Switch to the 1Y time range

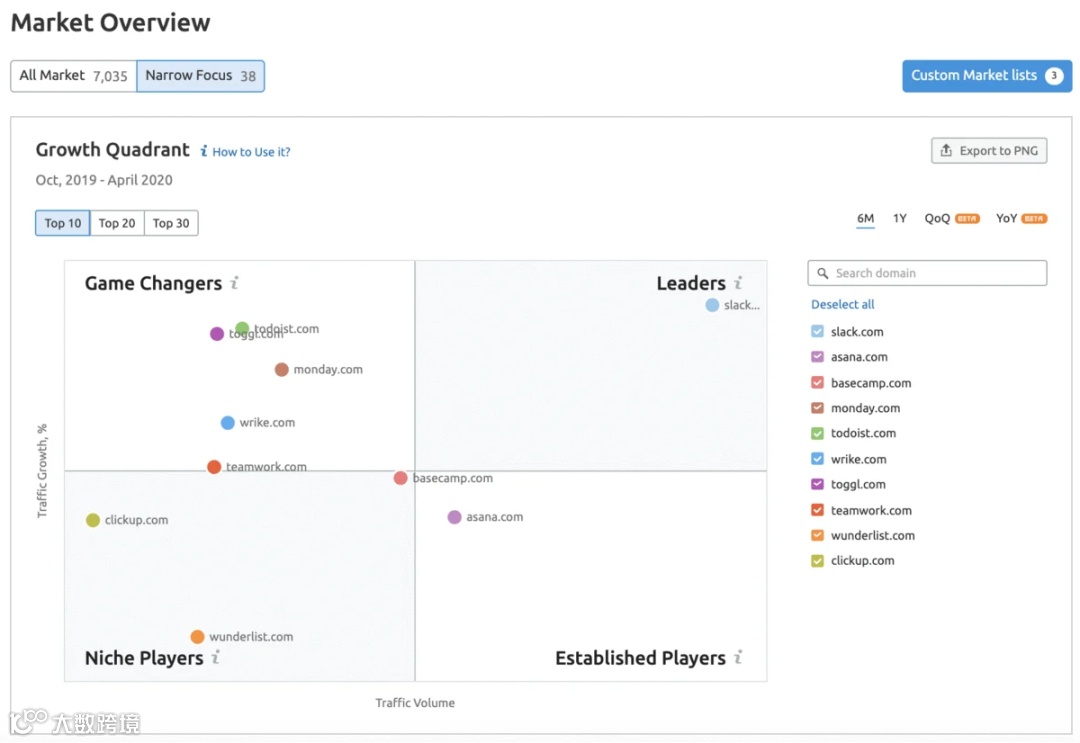900,218
